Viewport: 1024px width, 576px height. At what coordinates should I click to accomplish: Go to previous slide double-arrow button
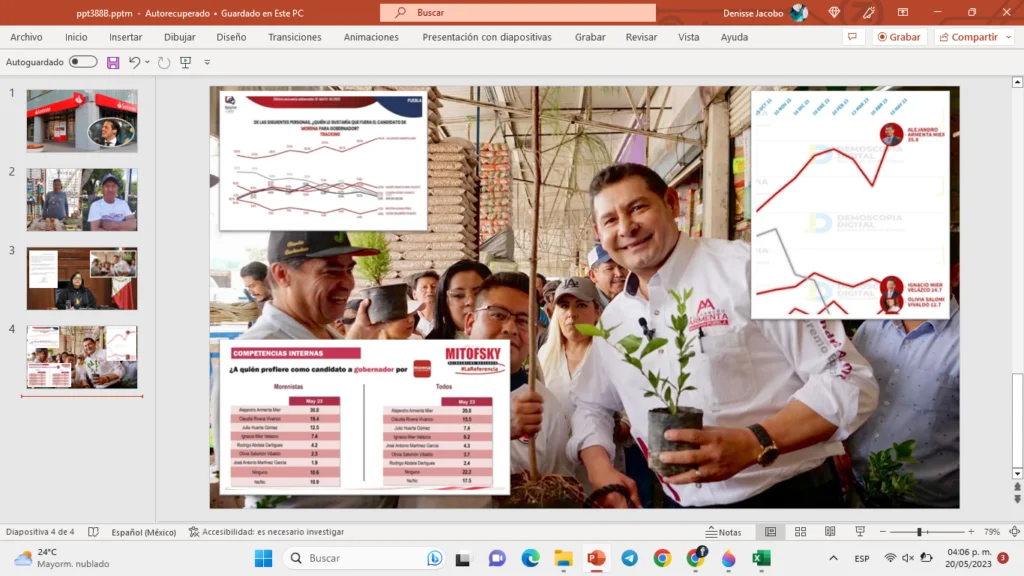[1017, 487]
